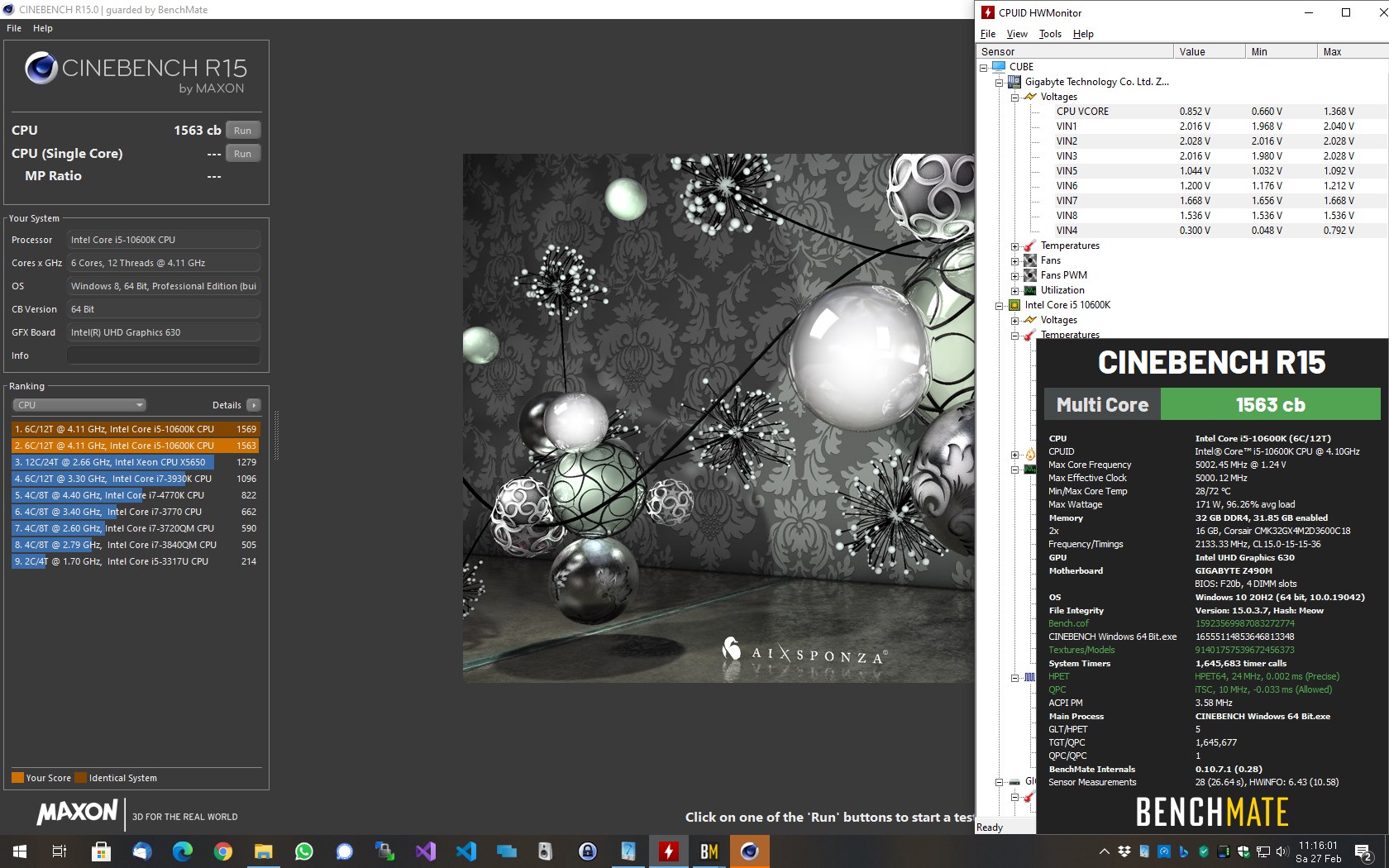The image size is (1389, 868).
Task: Select ranking entry 1 scoring 1569
Action: click(136, 429)
